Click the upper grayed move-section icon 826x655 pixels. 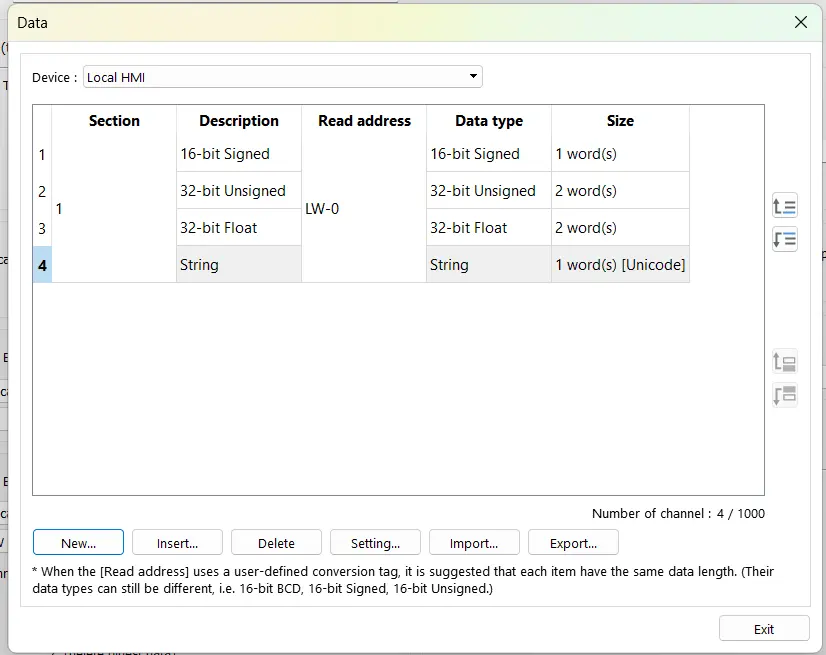(784, 362)
